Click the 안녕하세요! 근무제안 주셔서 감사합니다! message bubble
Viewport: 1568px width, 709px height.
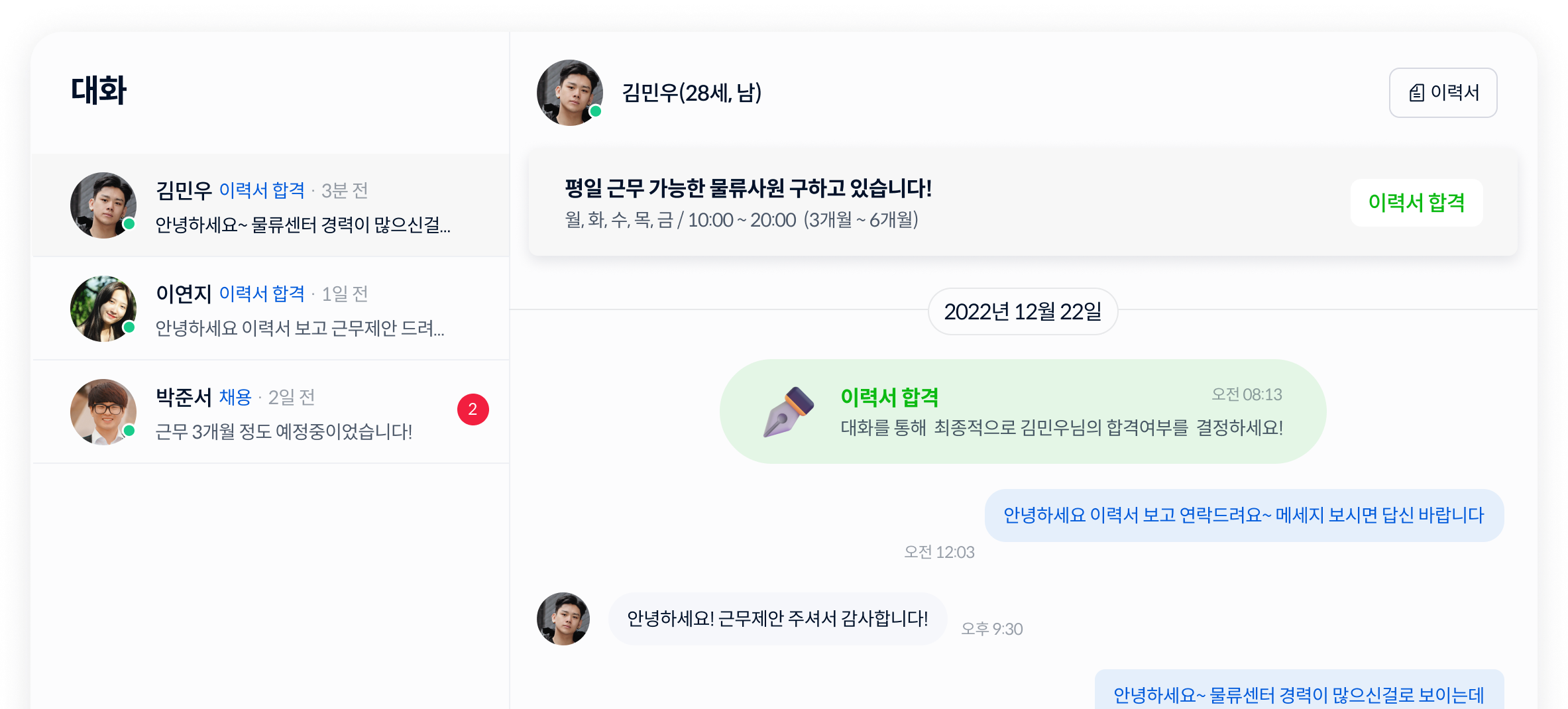click(x=777, y=619)
